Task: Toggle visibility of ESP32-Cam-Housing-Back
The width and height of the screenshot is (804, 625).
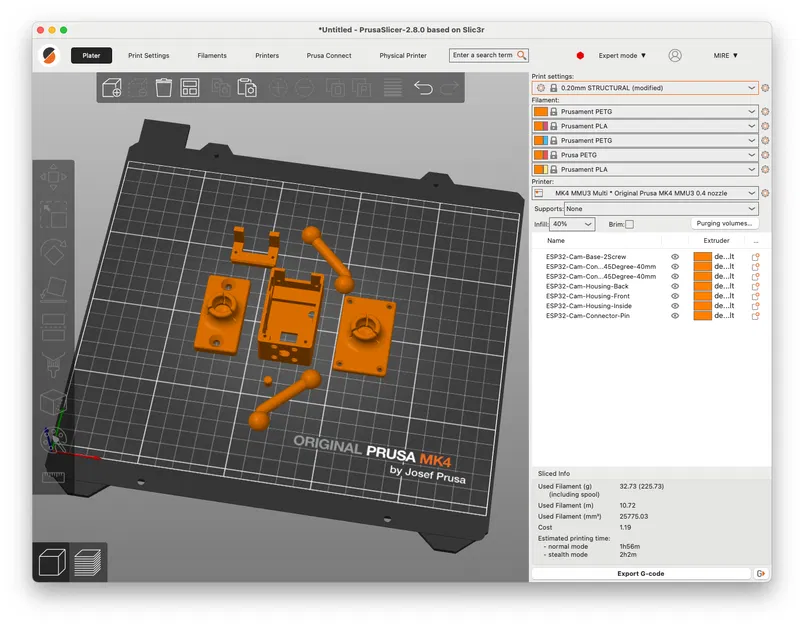Action: point(675,286)
